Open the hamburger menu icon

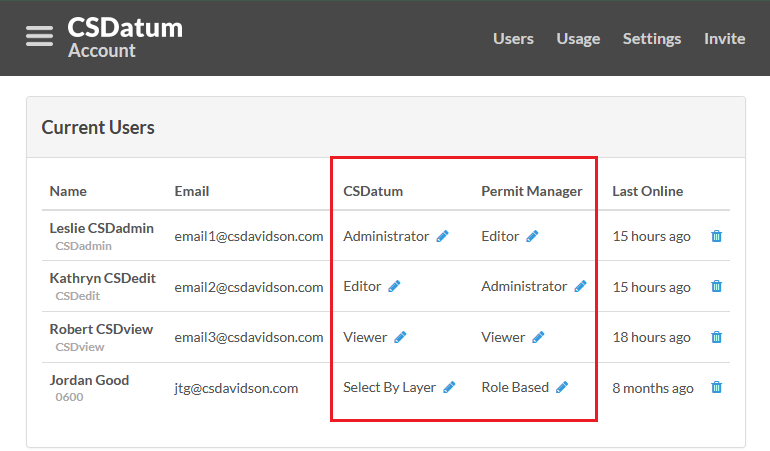pyautogui.click(x=39, y=36)
